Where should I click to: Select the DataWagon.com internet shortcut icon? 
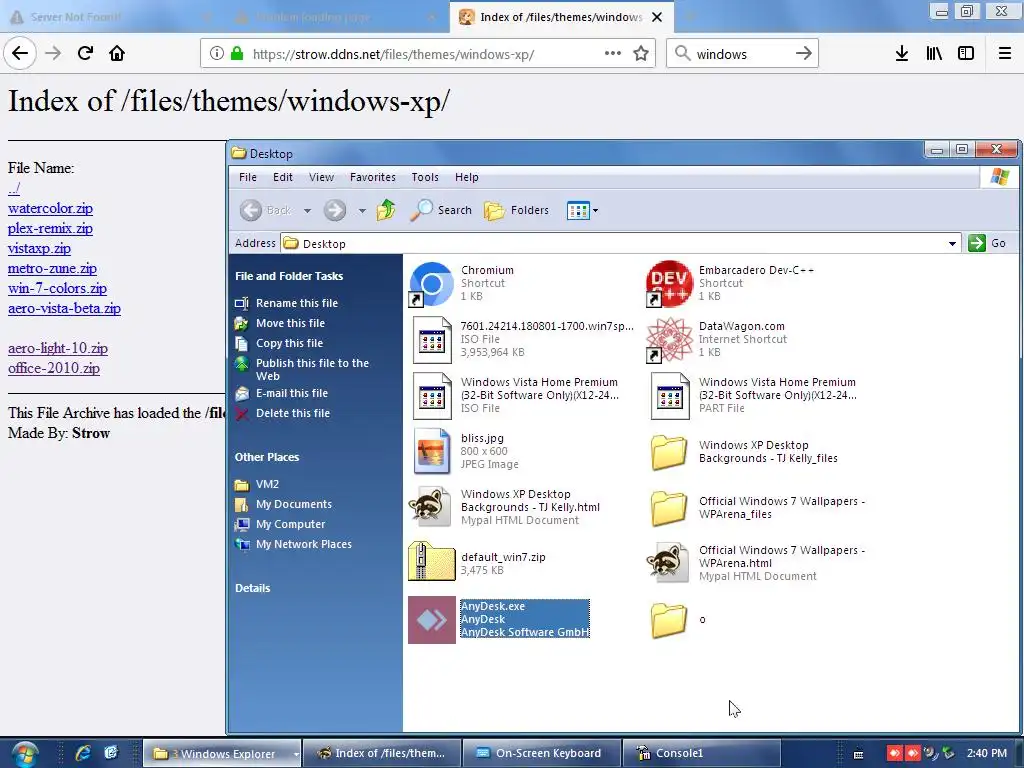tap(669, 340)
